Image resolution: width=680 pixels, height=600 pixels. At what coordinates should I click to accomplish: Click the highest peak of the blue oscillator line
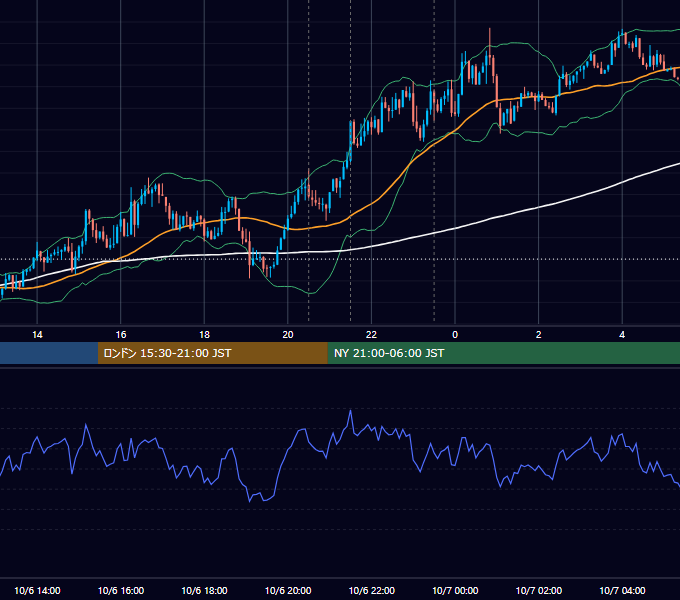tap(350, 411)
